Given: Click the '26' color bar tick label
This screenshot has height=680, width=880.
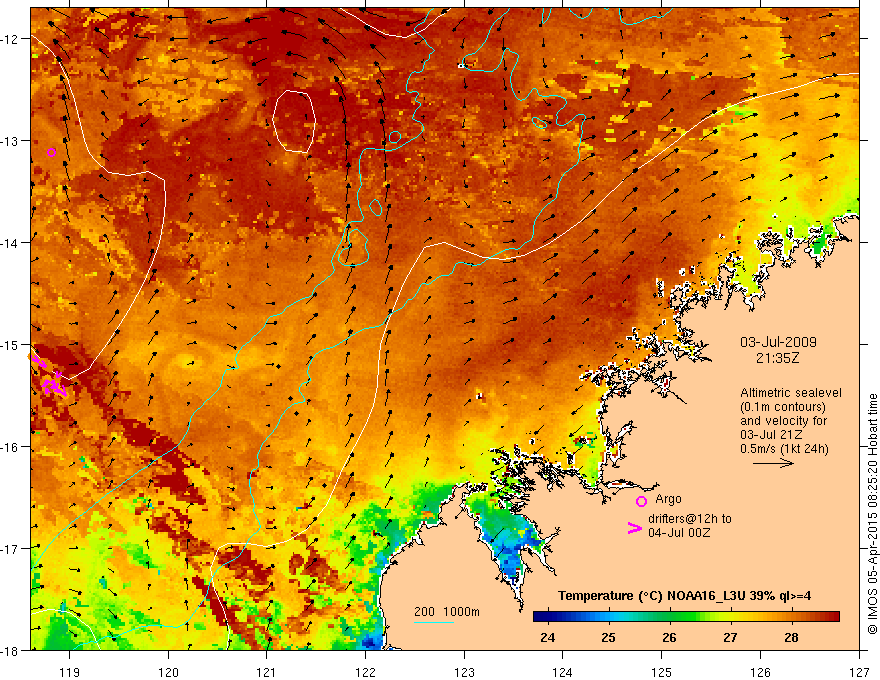Looking at the screenshot, I should [669, 638].
